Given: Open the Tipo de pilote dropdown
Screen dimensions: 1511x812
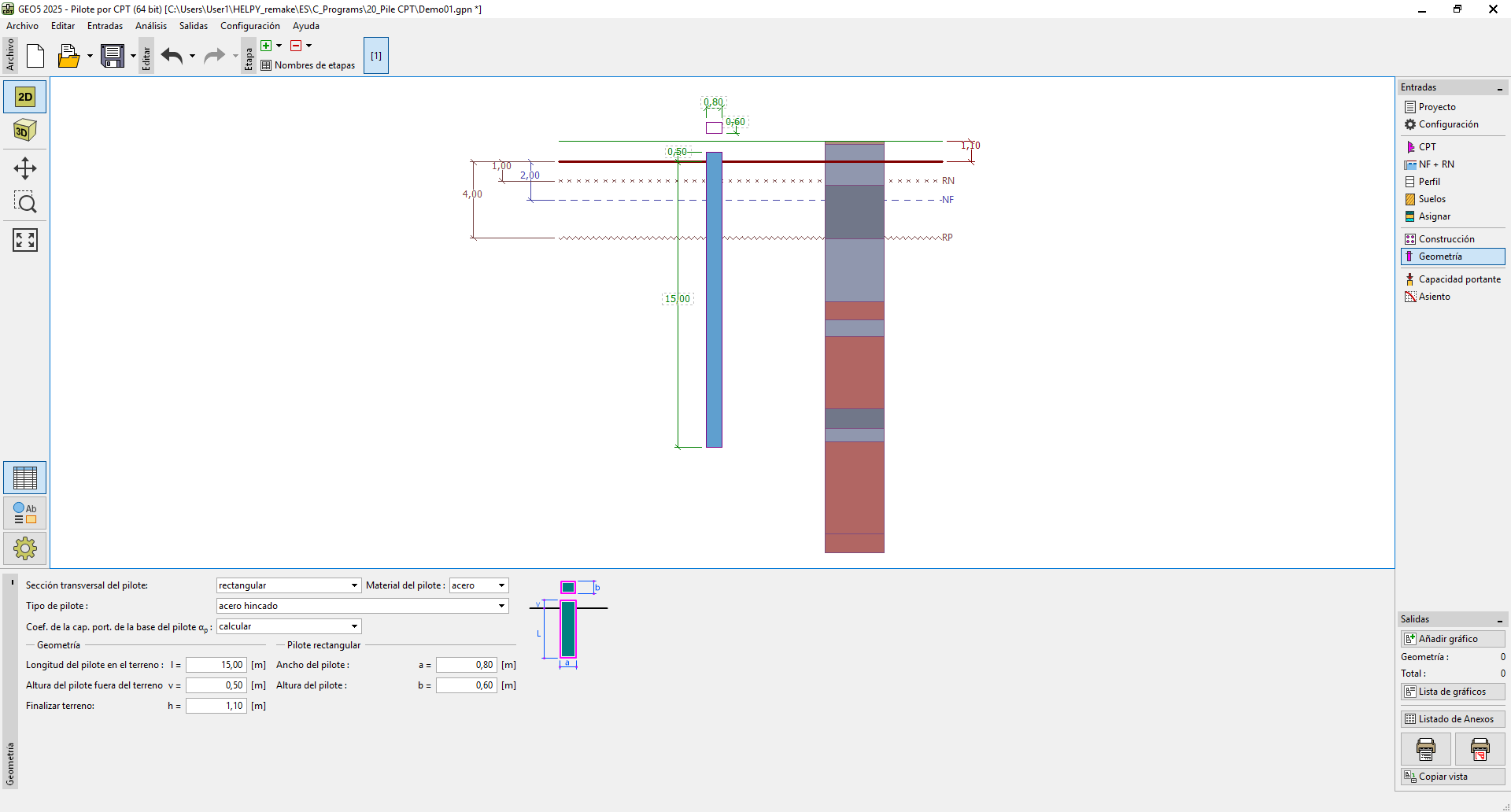Looking at the screenshot, I should (362, 606).
